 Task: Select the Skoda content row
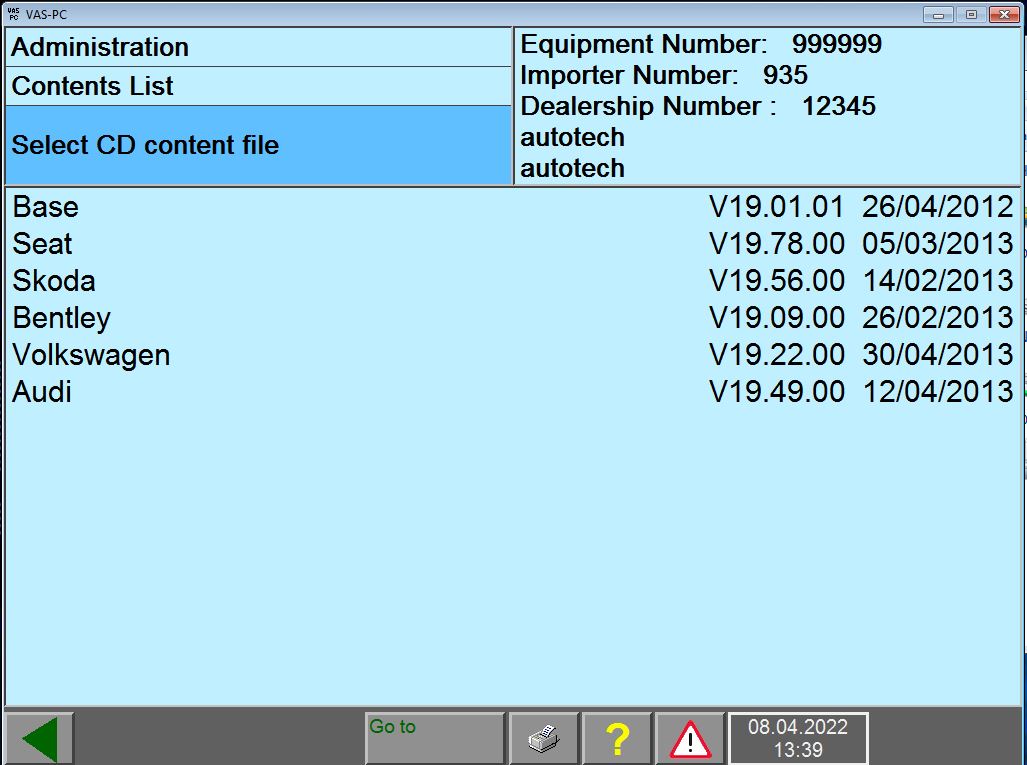(x=513, y=281)
